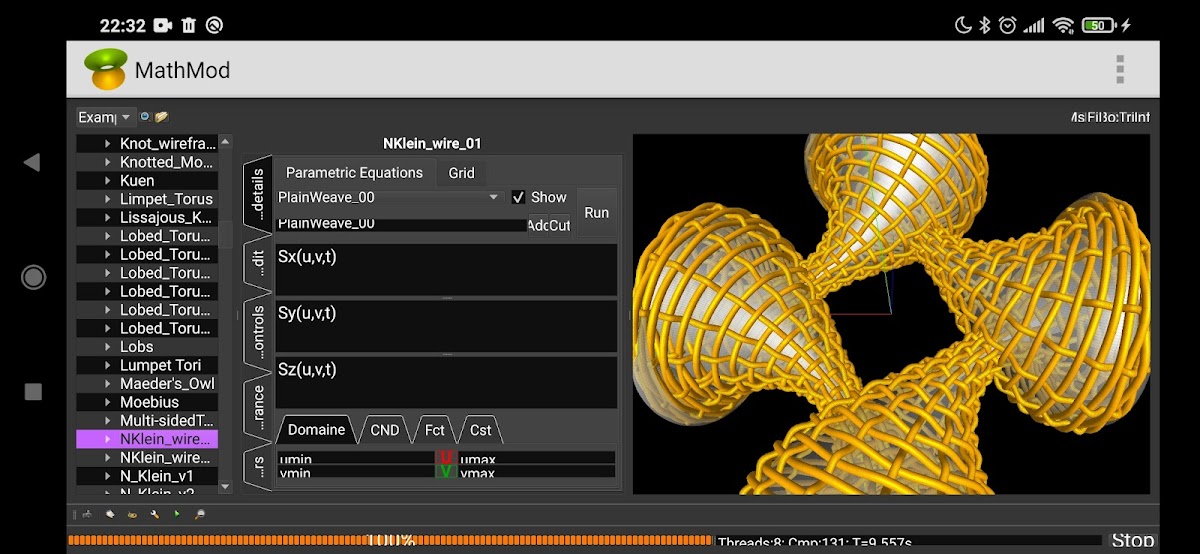
Task: Click the wrench settings icon in bottom toolbar
Action: click(155, 515)
